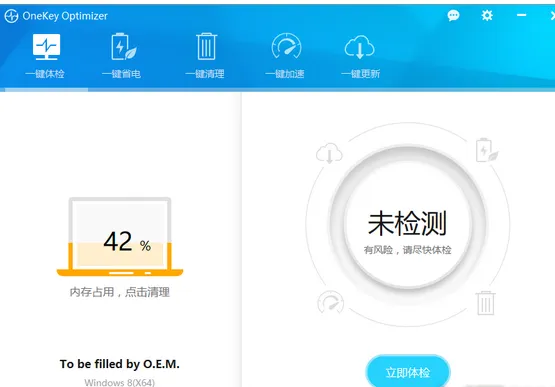555x387 pixels.
Task: Click the OneKey Optimizer logo icon
Action: 11,16
